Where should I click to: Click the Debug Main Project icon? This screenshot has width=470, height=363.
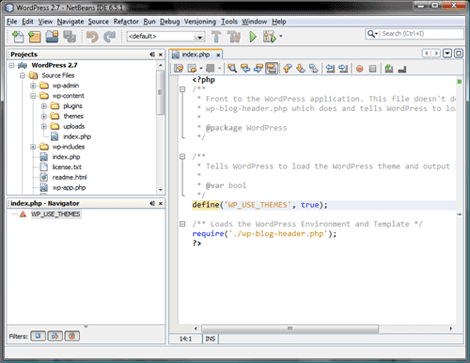(x=269, y=36)
